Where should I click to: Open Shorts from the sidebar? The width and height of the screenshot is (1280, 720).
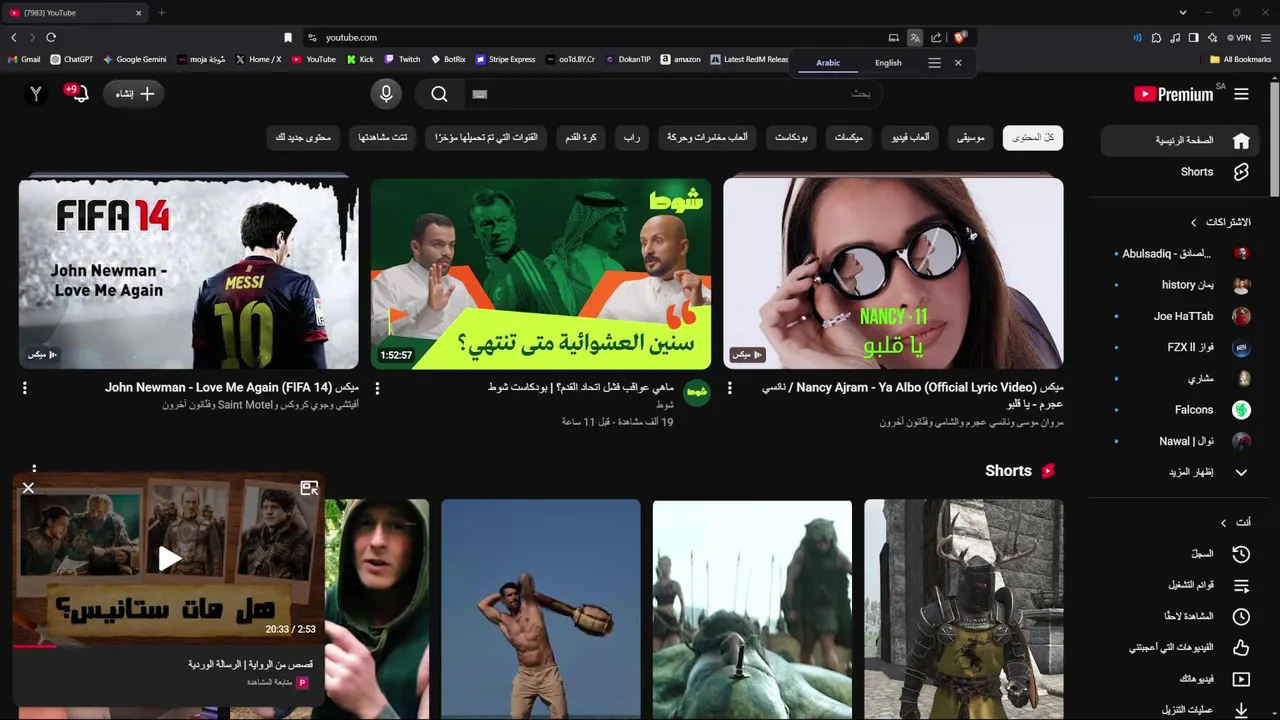(x=1181, y=172)
